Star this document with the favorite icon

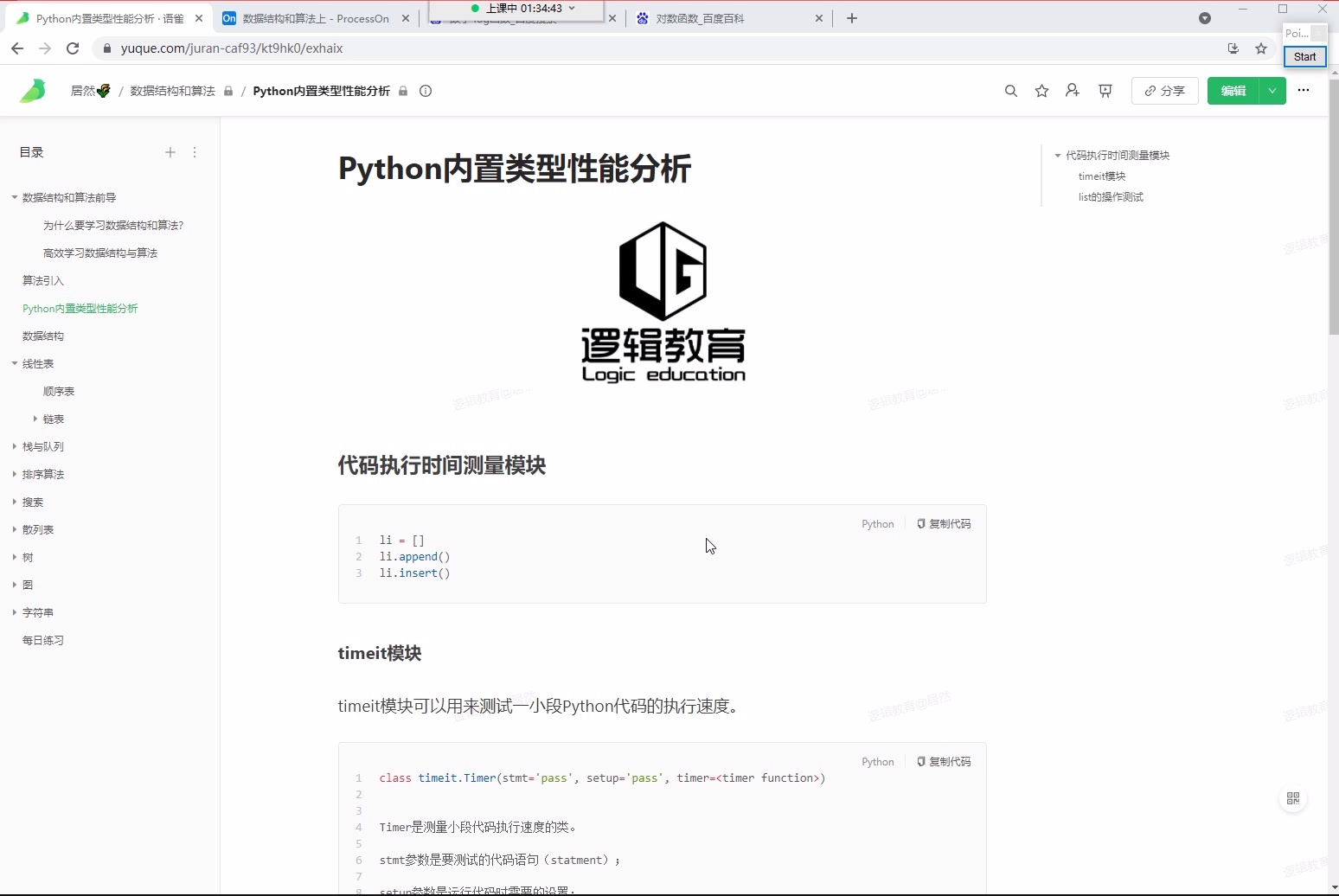(1041, 91)
